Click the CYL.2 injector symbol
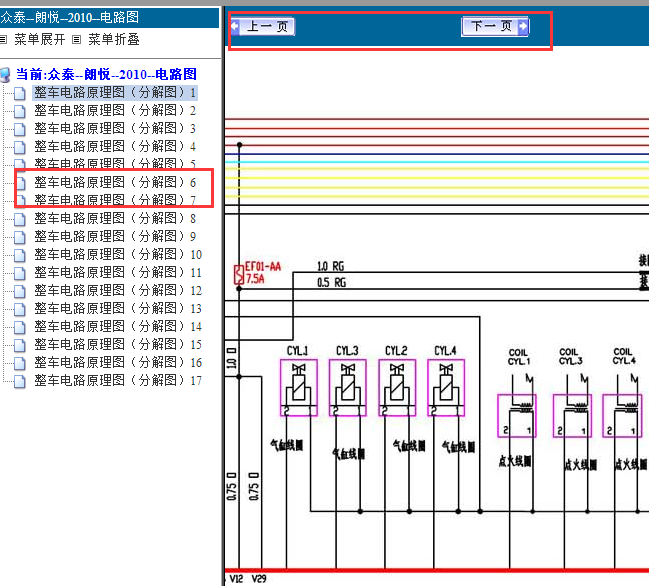This screenshot has height=586, width=649. (397, 388)
